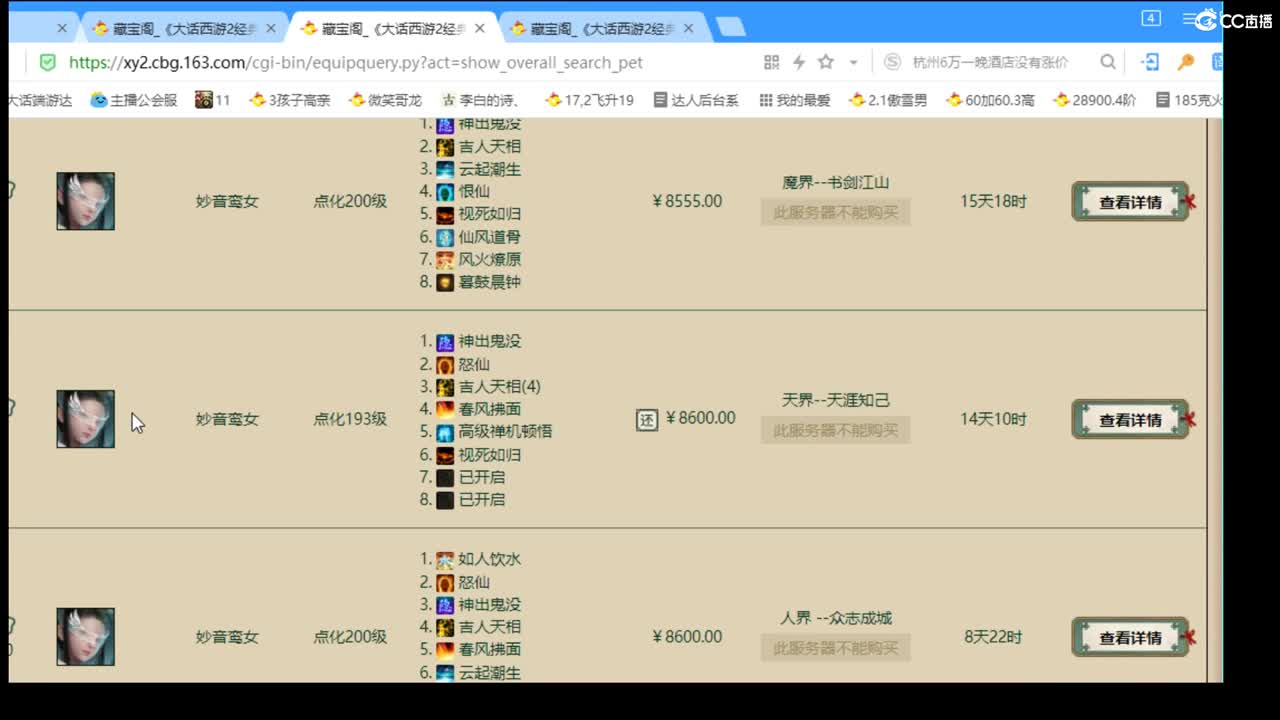Click the 云起潮生 skill icon for the ¥8555.00 pet

pos(445,169)
